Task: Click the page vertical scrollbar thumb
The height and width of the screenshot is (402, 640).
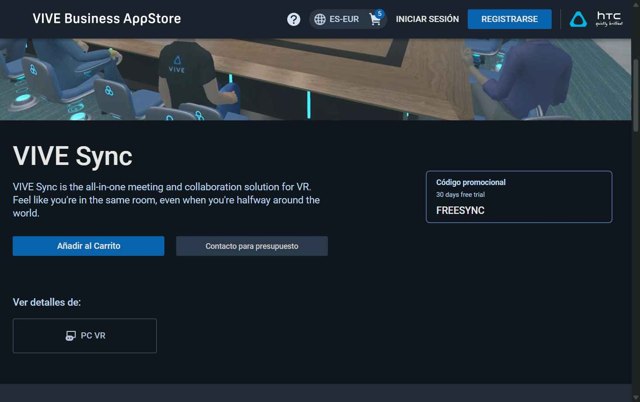Action: point(636,96)
